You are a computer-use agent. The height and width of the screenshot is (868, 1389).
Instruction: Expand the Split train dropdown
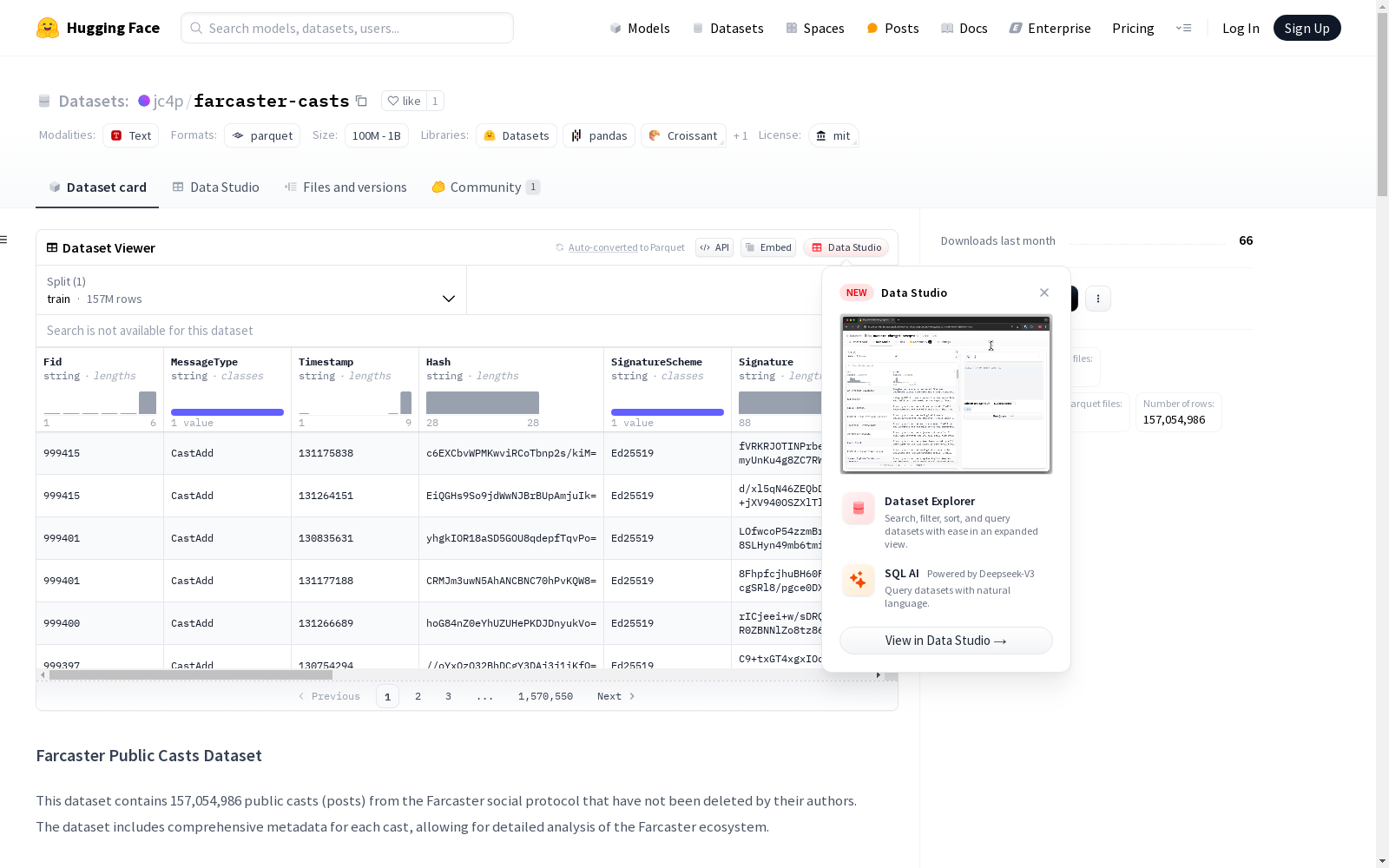click(252, 290)
